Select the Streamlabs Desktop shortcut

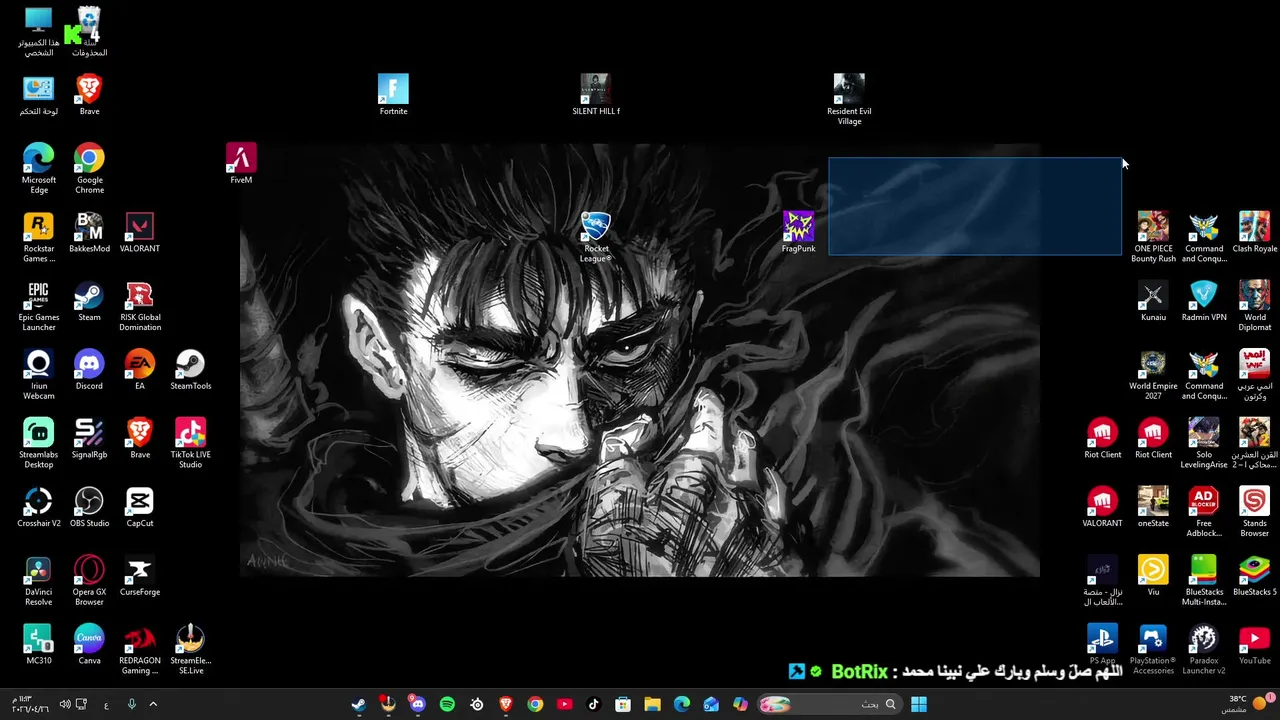38,443
